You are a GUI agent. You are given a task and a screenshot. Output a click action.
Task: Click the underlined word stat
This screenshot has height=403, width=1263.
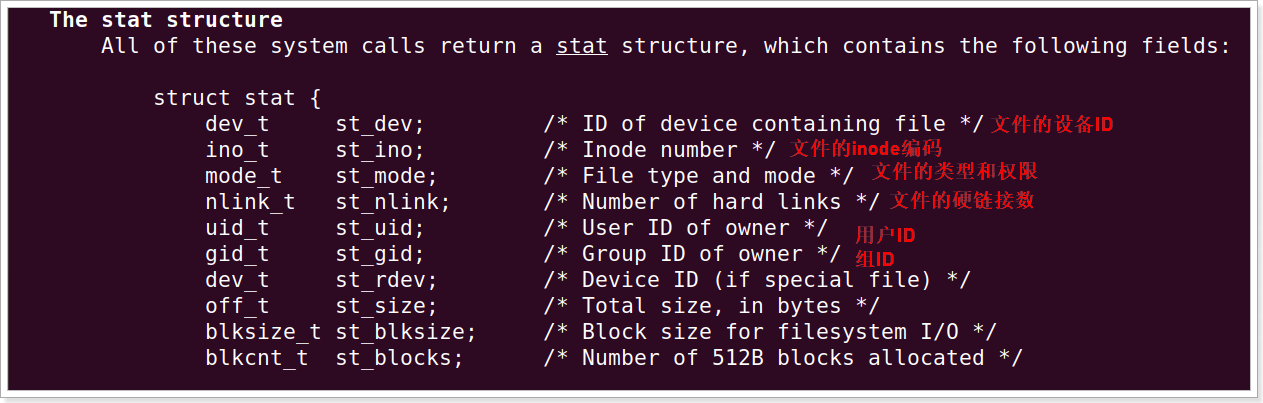[581, 46]
